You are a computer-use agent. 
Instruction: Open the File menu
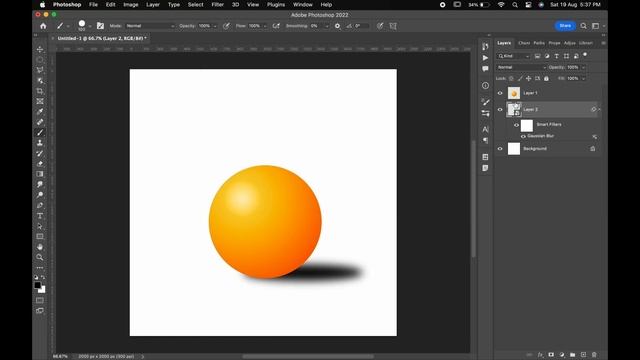pyautogui.click(x=93, y=4)
